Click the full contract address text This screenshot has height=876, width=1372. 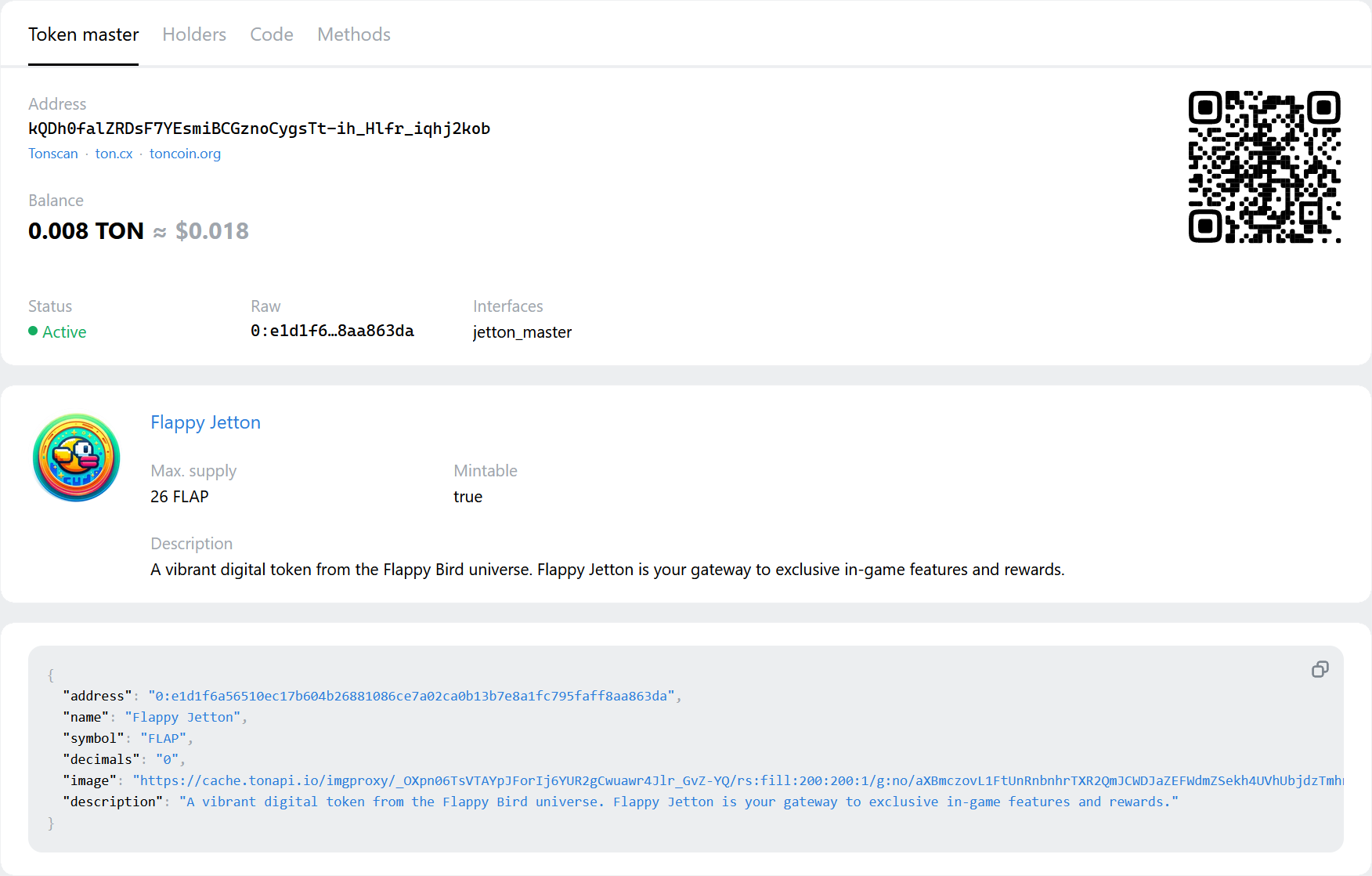point(259,129)
